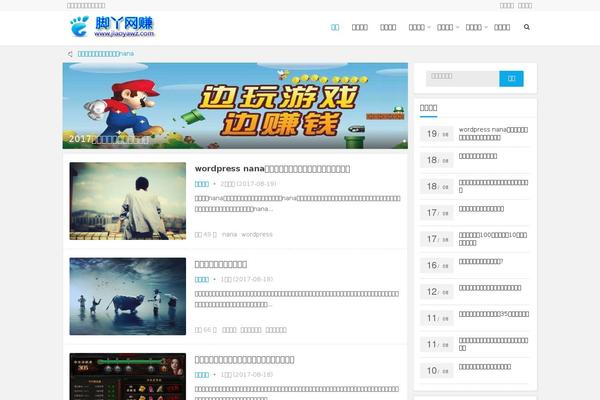600x400 pixels.
Task: Open sidebar post containing number 35
Action: (x=494, y=314)
